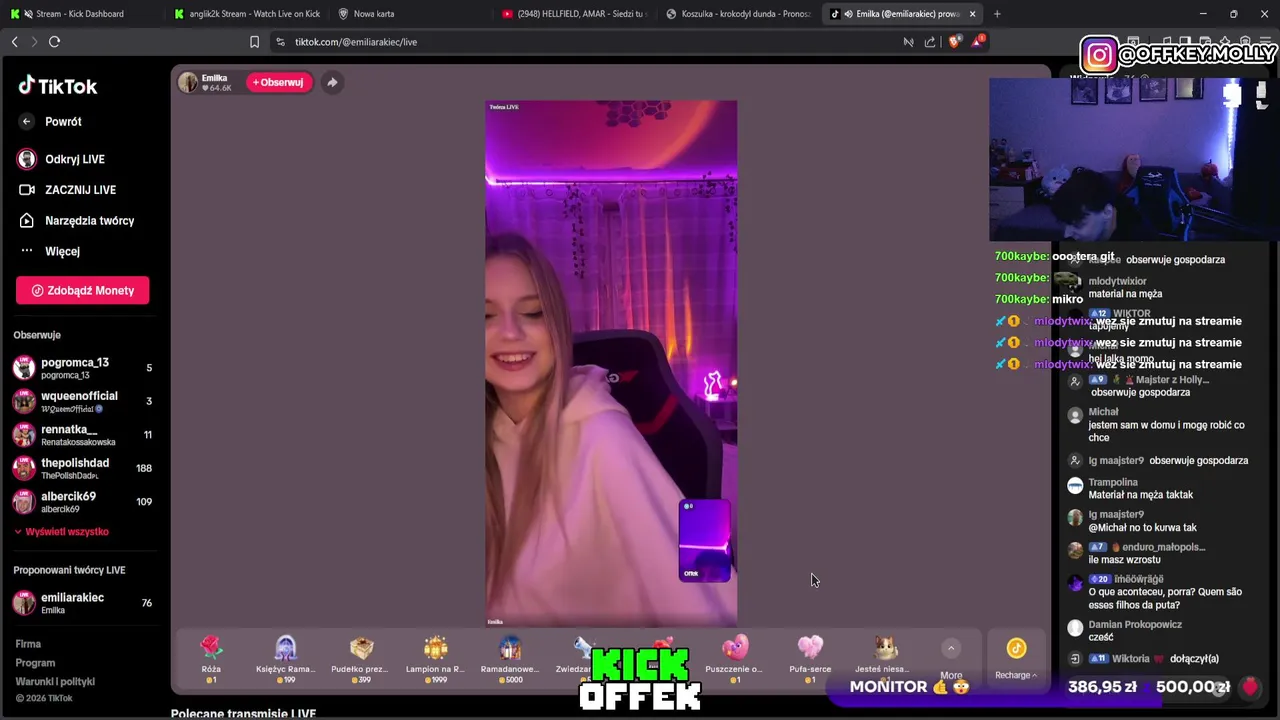
Task: Switch to Koszulka krokodyl dunda tab
Action: pyautogui.click(x=740, y=14)
